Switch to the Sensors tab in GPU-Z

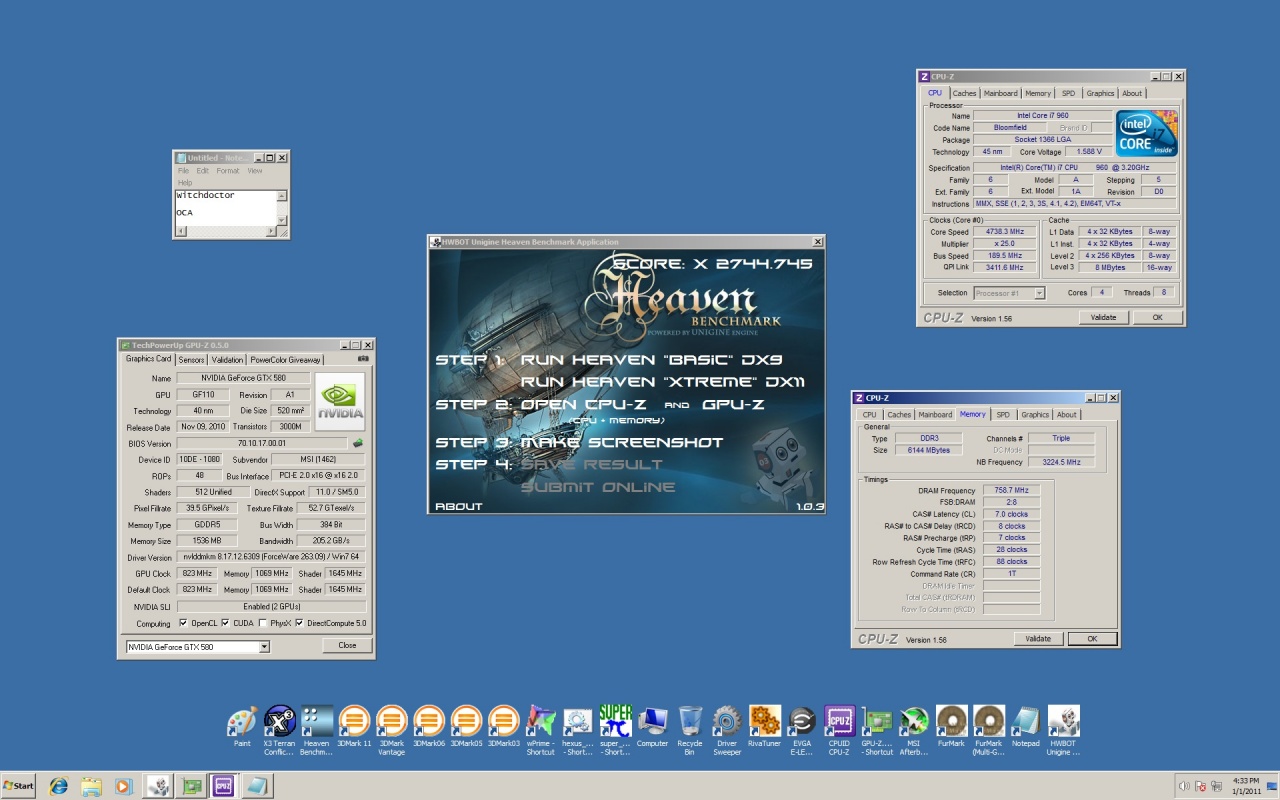point(191,360)
